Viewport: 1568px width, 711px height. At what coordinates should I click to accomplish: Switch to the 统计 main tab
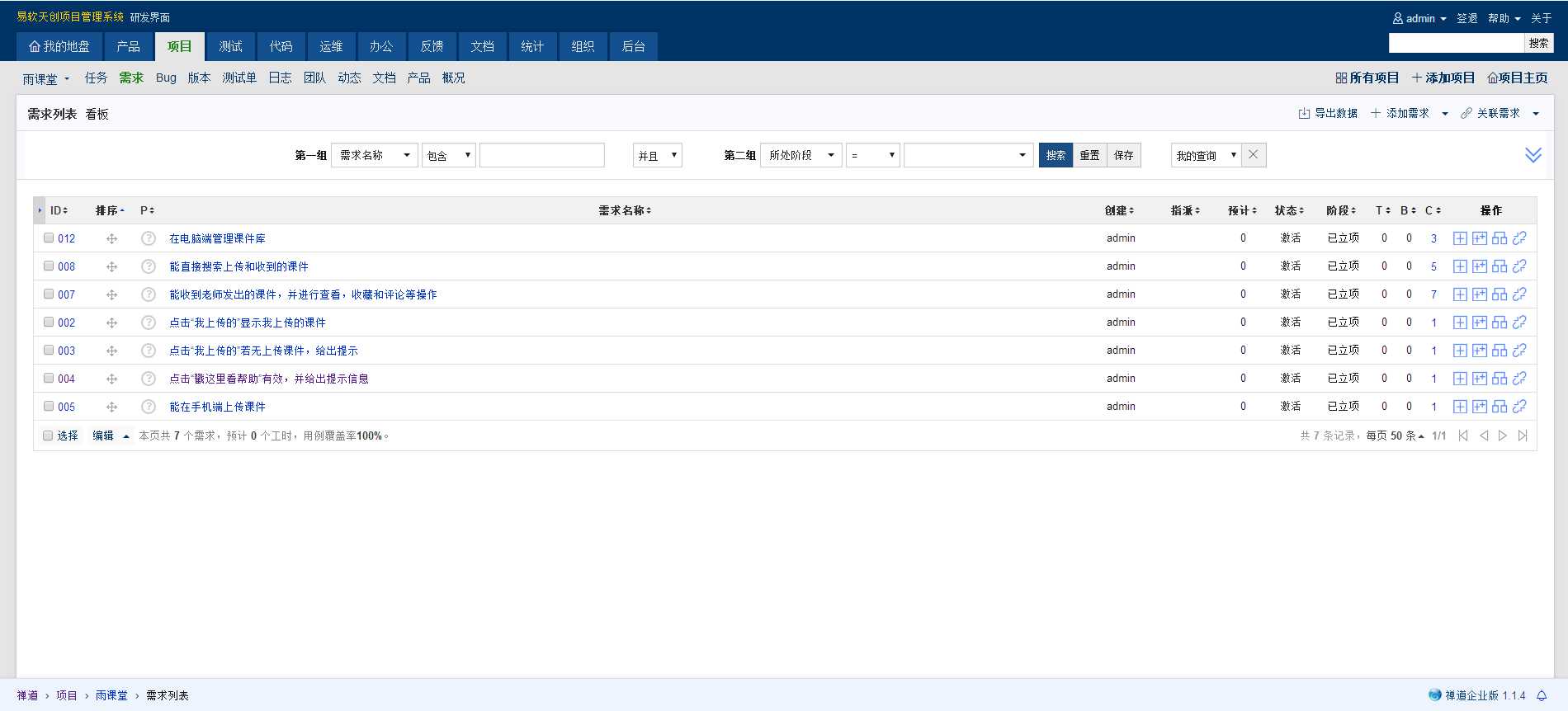pyautogui.click(x=532, y=46)
